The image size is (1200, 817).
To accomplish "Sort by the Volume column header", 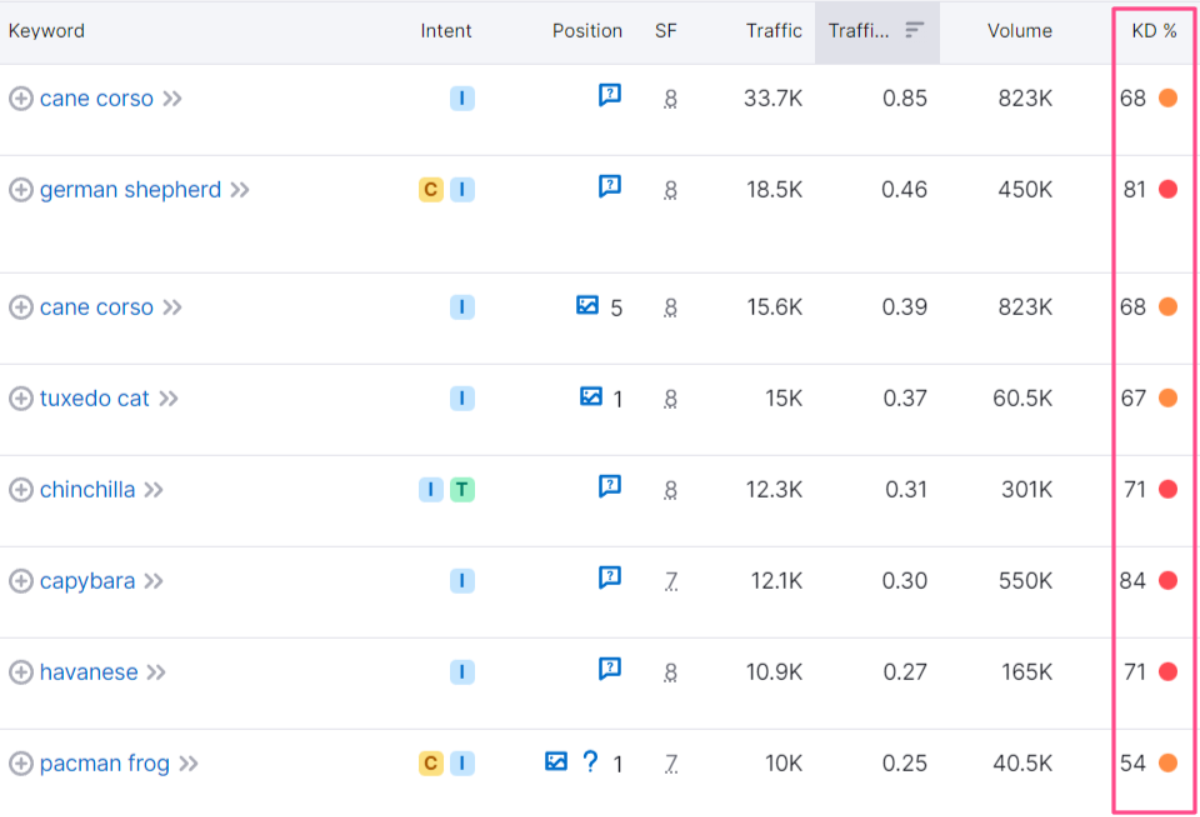I will coord(1019,31).
